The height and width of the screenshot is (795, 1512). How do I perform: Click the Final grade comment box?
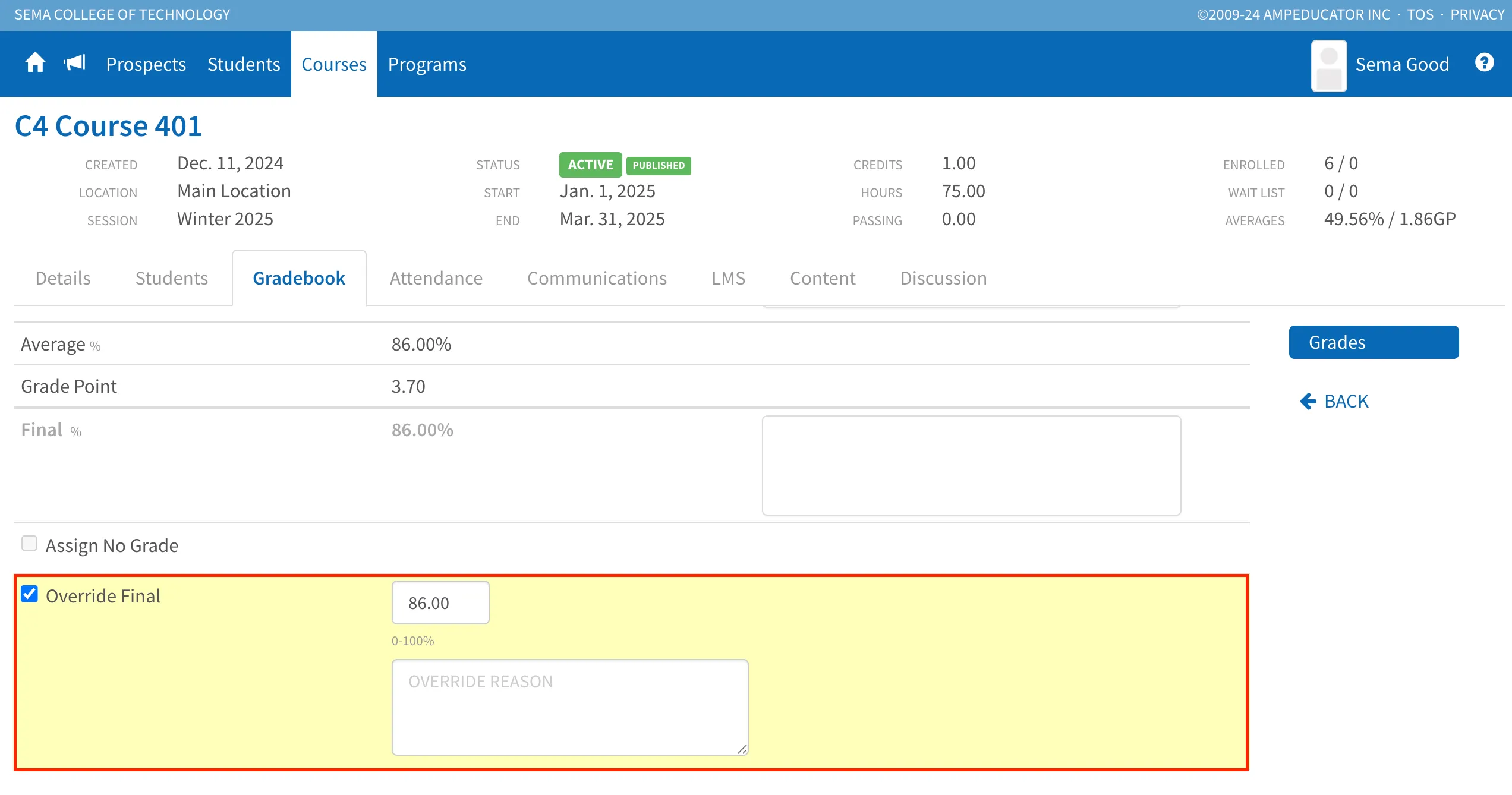tap(971, 465)
